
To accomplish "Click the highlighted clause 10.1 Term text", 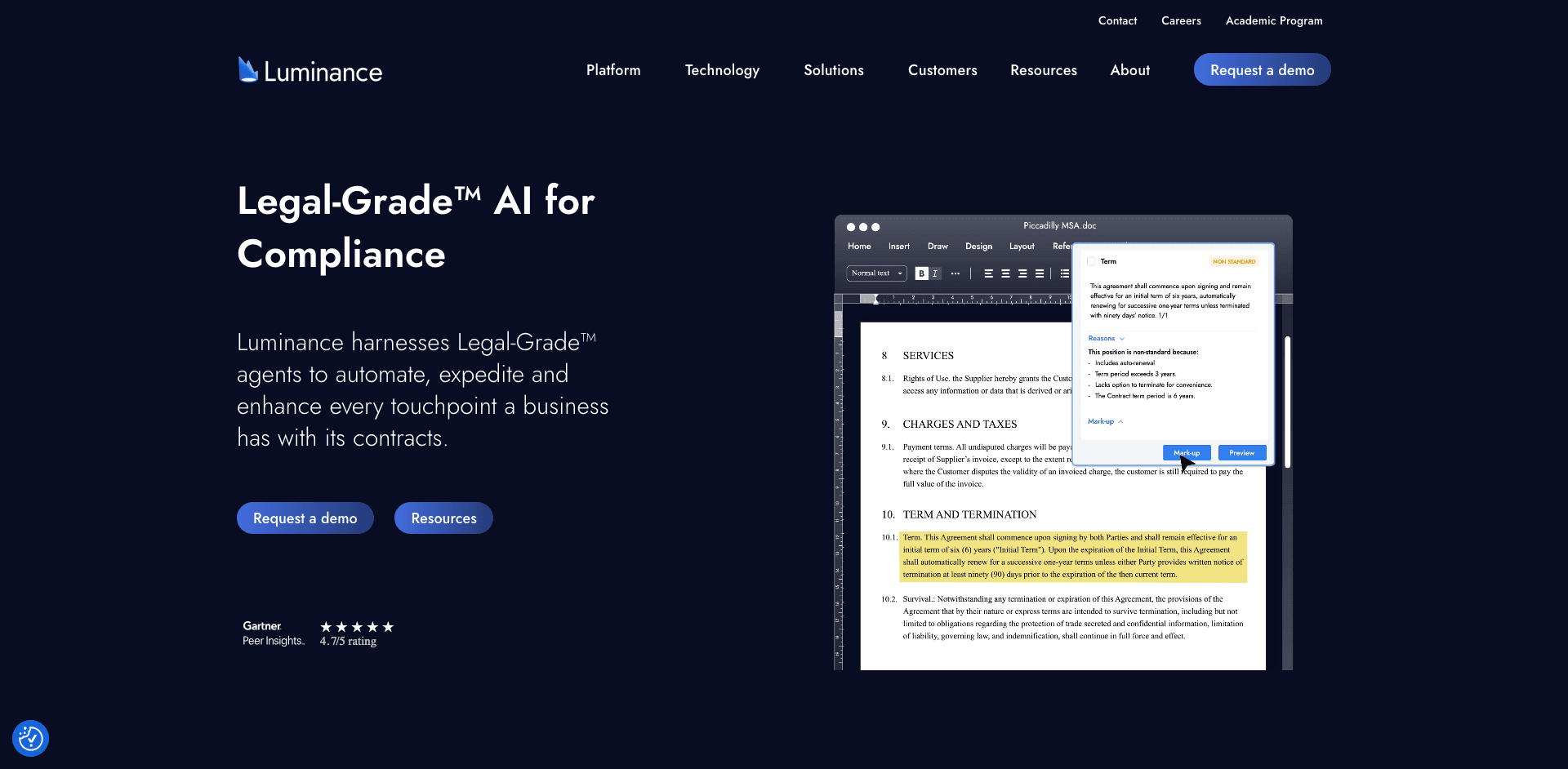I will click(1073, 556).
